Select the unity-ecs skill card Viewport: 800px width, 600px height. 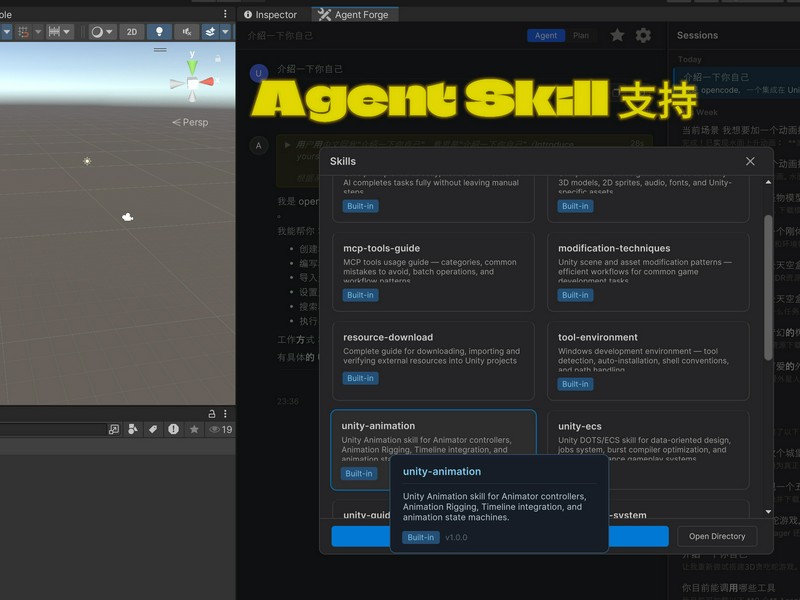coord(648,449)
